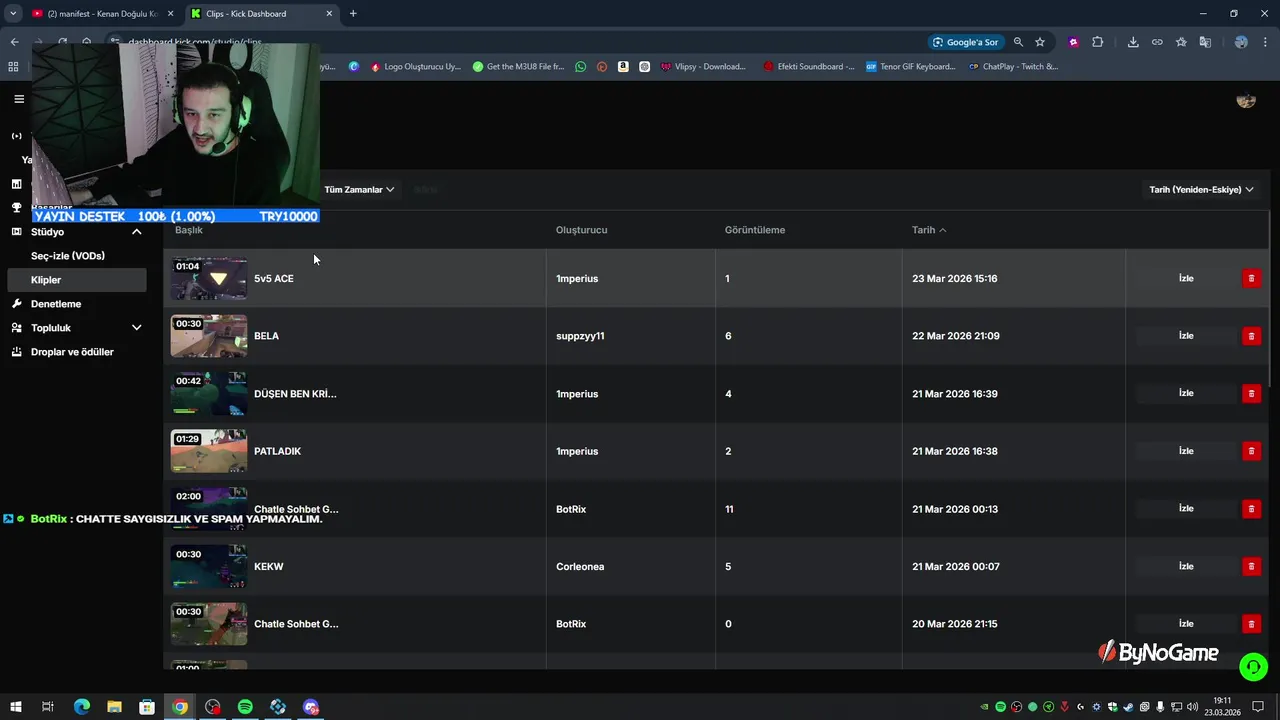Click İzle for the PATLADIK clip

[x=1186, y=451]
